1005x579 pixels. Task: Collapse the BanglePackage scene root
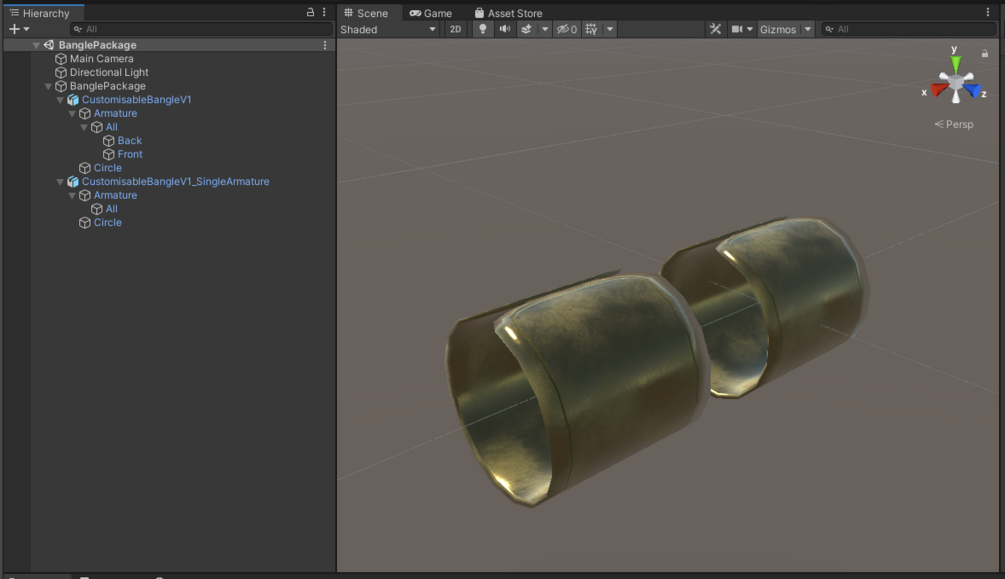pyautogui.click(x=36, y=45)
